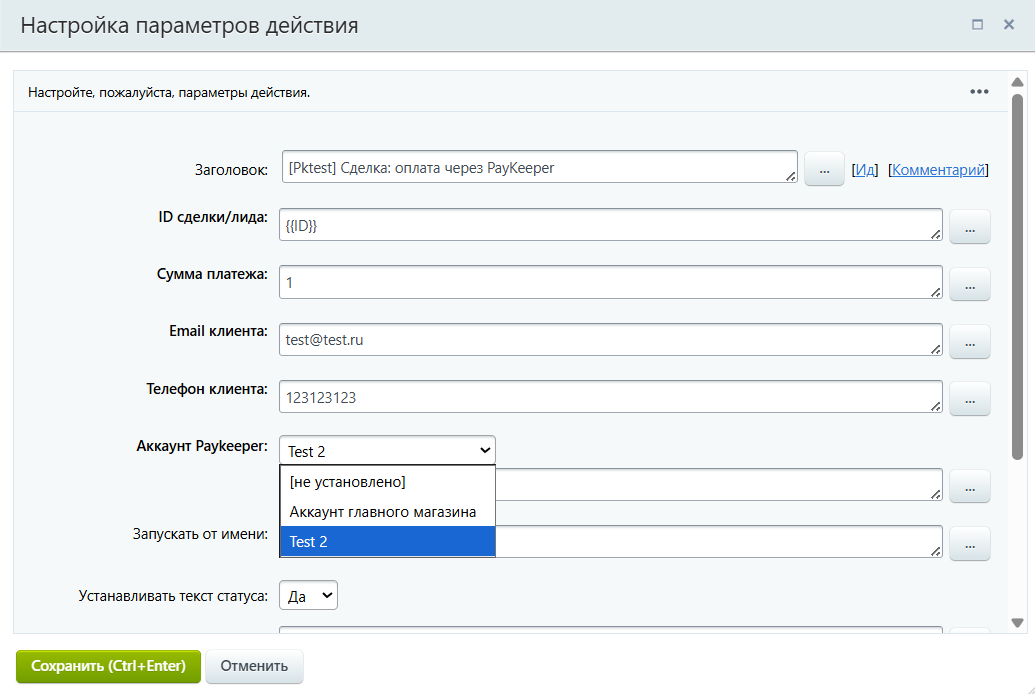Open the field picker beside Email клиента
This screenshot has height=694, width=1035.
tap(969, 341)
